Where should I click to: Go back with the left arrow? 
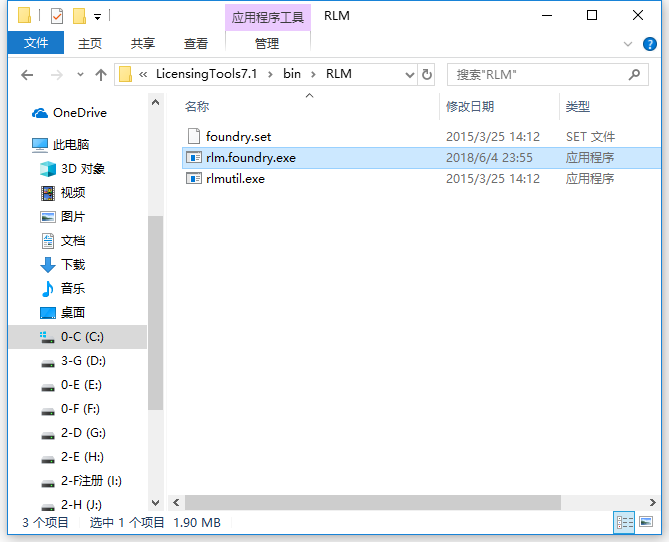coord(27,75)
